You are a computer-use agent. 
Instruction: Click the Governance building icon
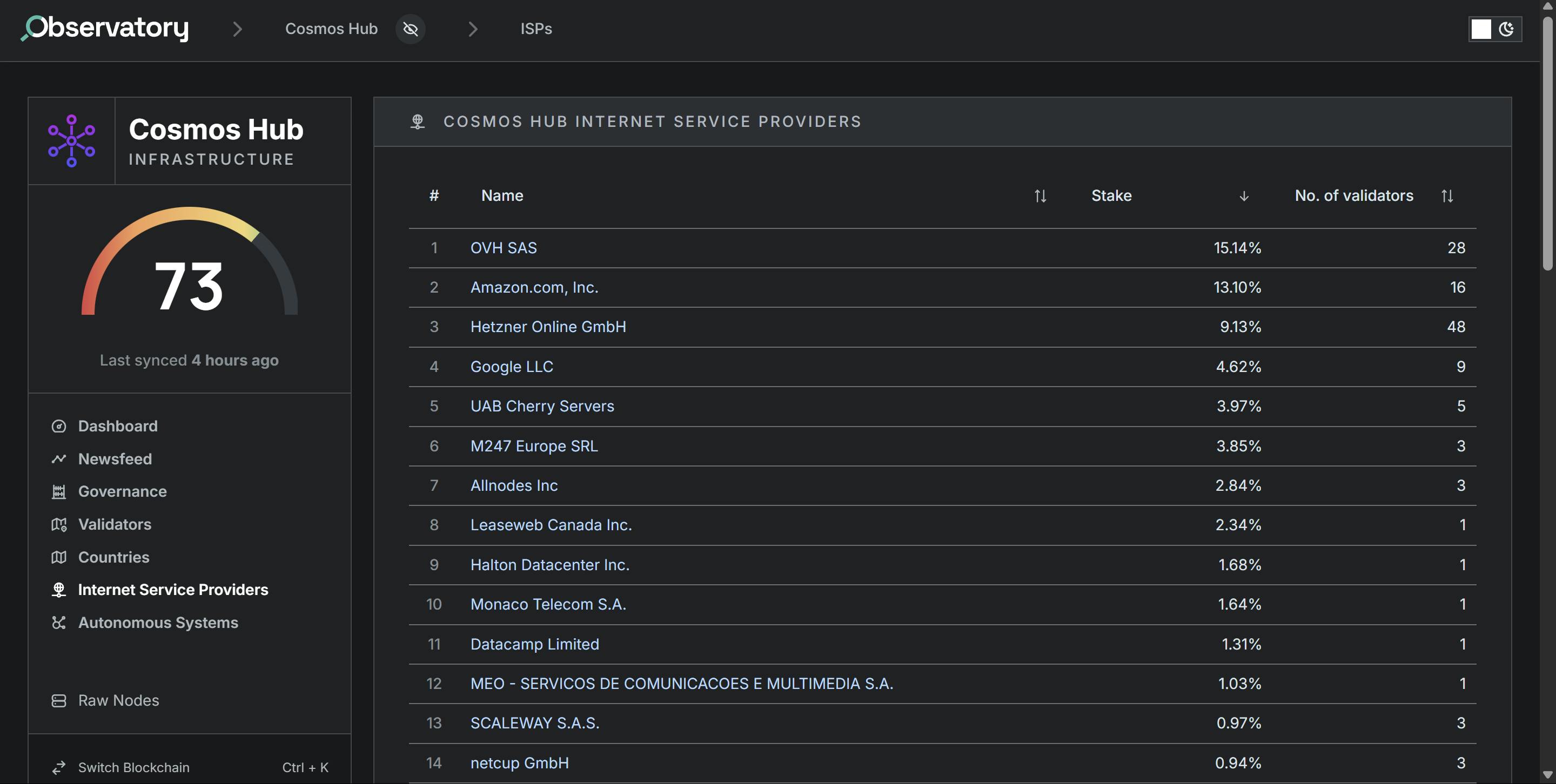click(x=58, y=491)
